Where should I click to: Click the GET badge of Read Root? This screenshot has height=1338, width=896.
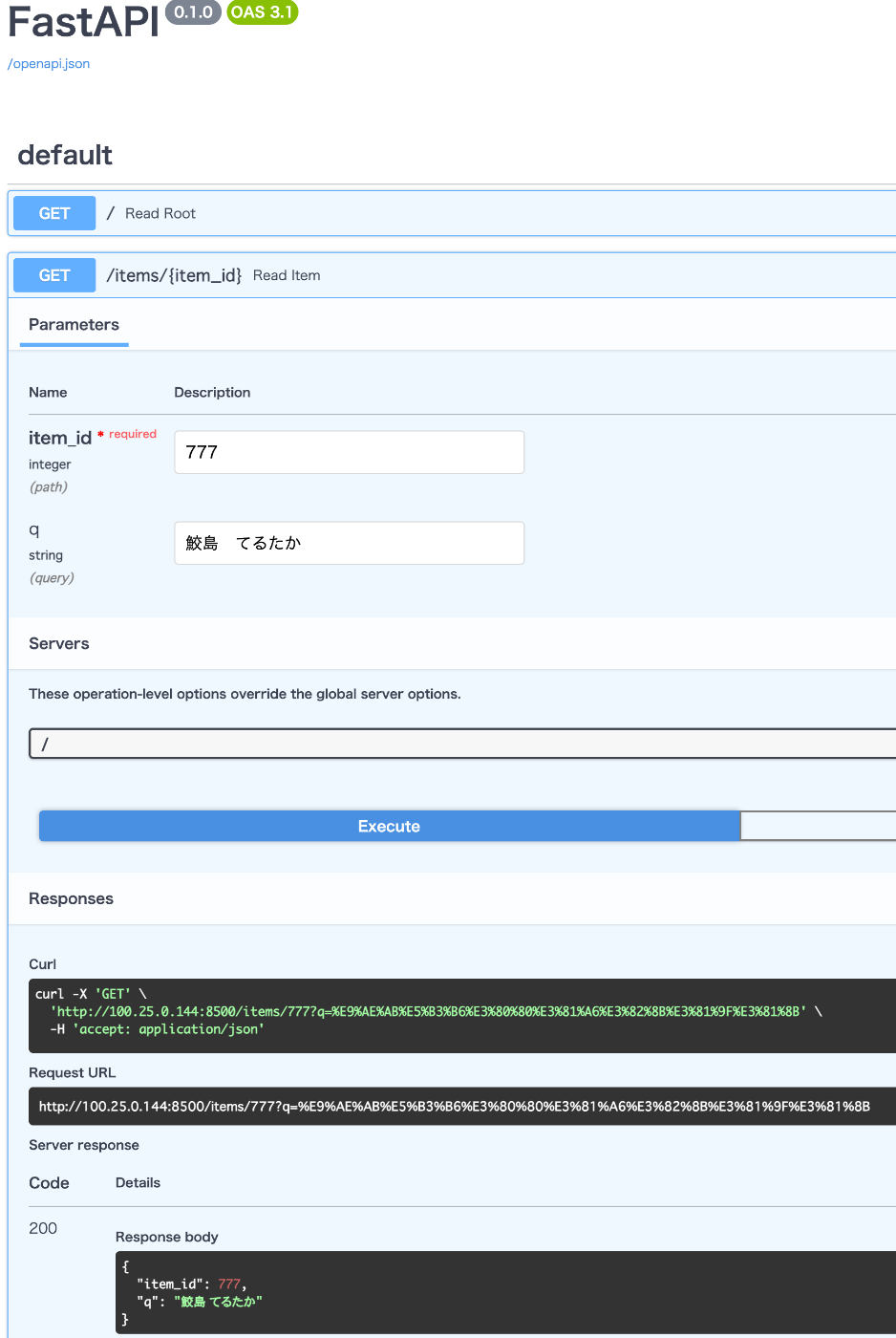54,213
